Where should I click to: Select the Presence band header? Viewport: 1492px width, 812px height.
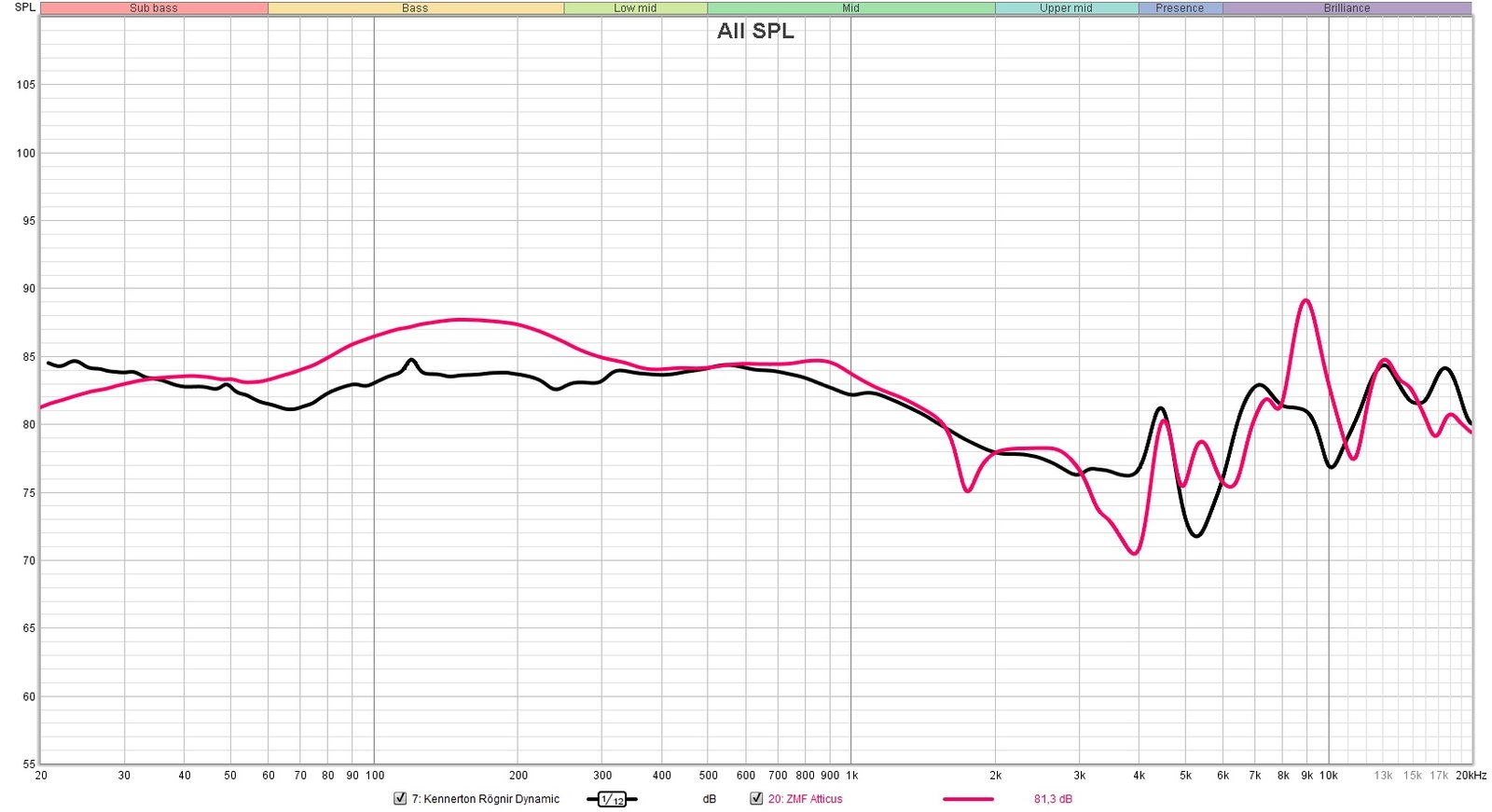(1180, 8)
